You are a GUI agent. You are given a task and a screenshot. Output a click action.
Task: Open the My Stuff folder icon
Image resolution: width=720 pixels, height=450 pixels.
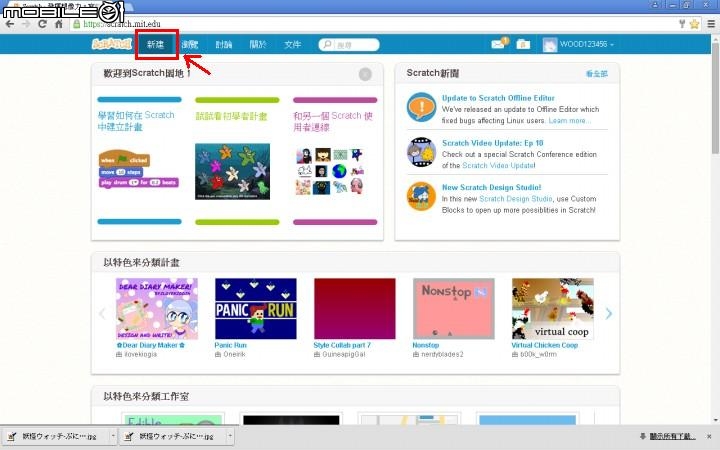pyautogui.click(x=523, y=44)
